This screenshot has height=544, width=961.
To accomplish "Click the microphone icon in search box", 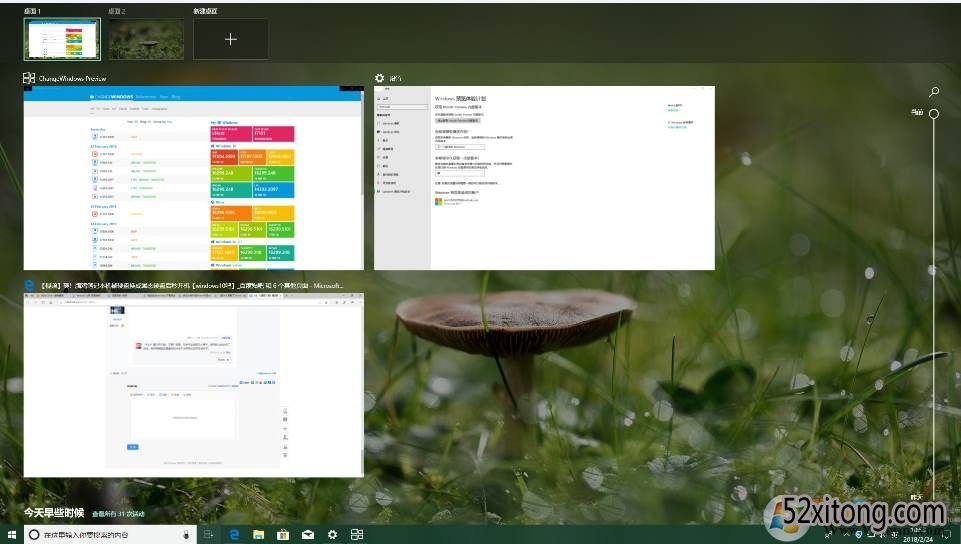I will (186, 535).
